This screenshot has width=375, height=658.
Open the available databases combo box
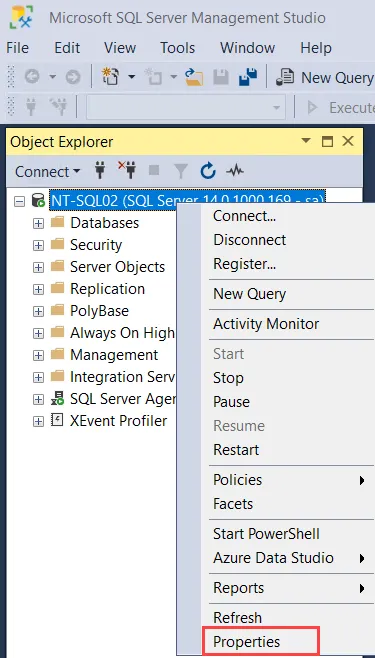[185, 108]
